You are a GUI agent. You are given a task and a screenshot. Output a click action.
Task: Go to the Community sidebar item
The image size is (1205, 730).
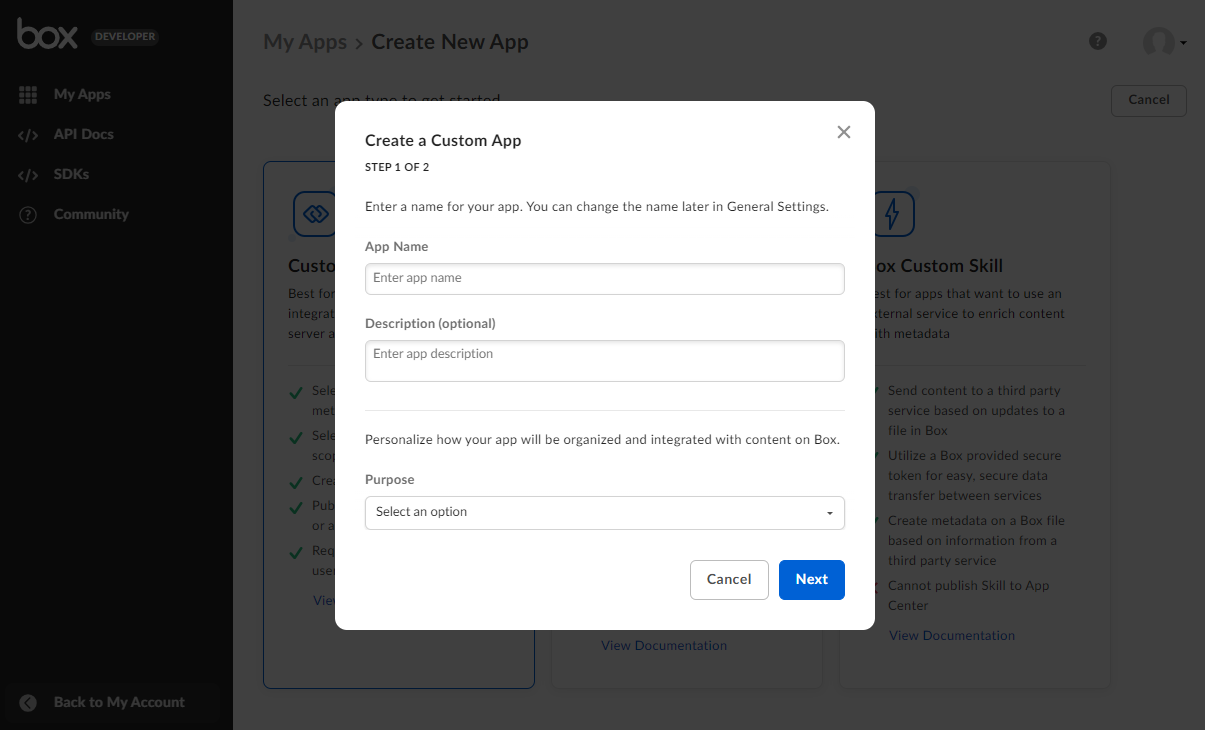[x=91, y=214]
